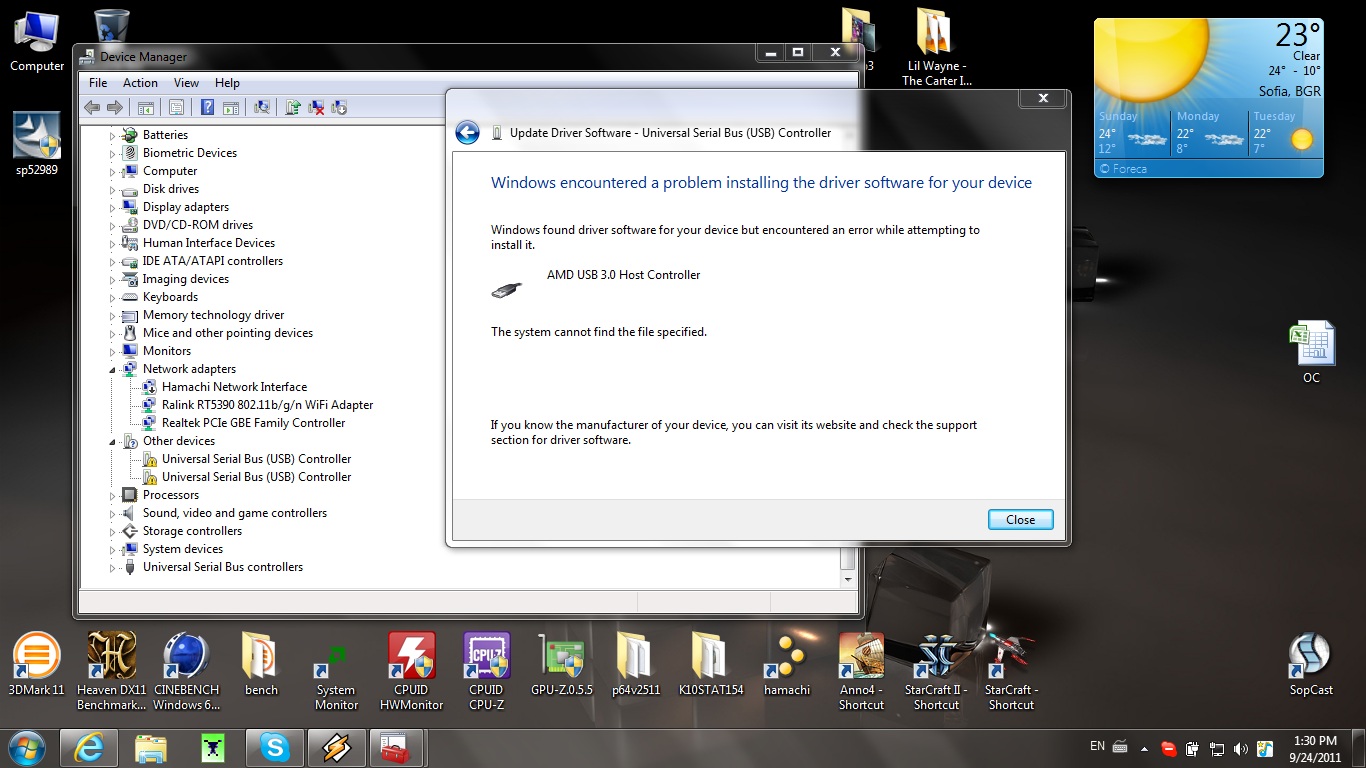The height and width of the screenshot is (768, 1366).
Task: Expand the Universal Serial Bus controllers node
Action: coord(113,567)
